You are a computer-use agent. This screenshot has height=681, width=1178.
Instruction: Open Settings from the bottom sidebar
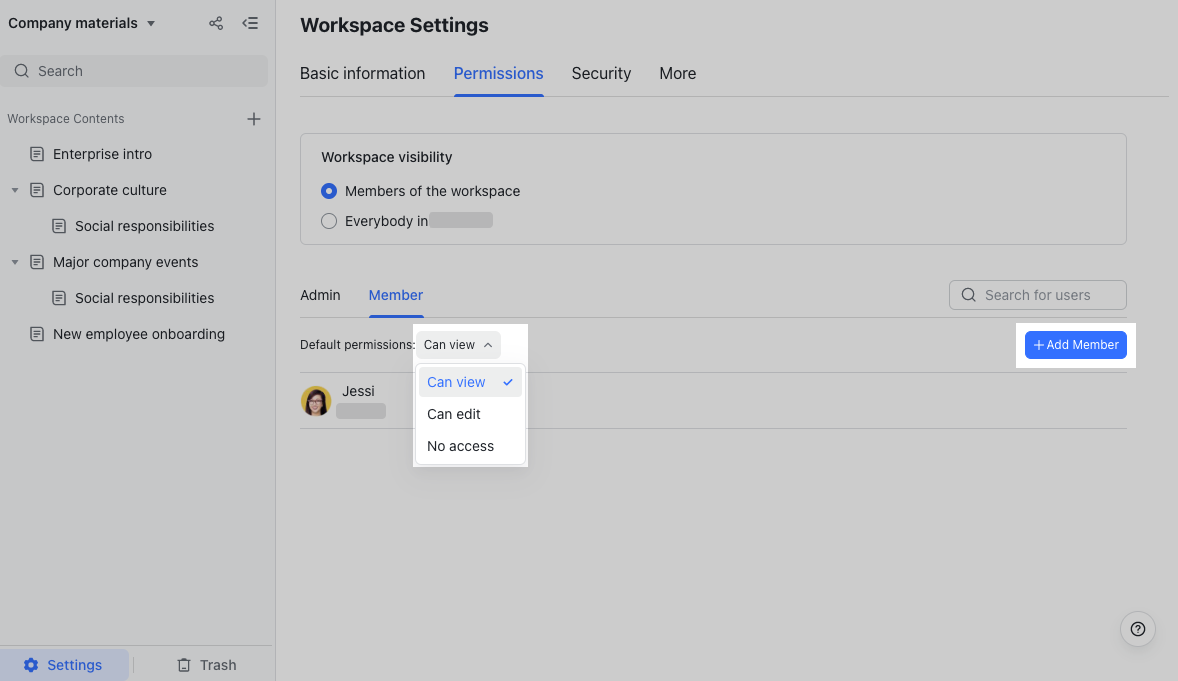[x=64, y=664]
